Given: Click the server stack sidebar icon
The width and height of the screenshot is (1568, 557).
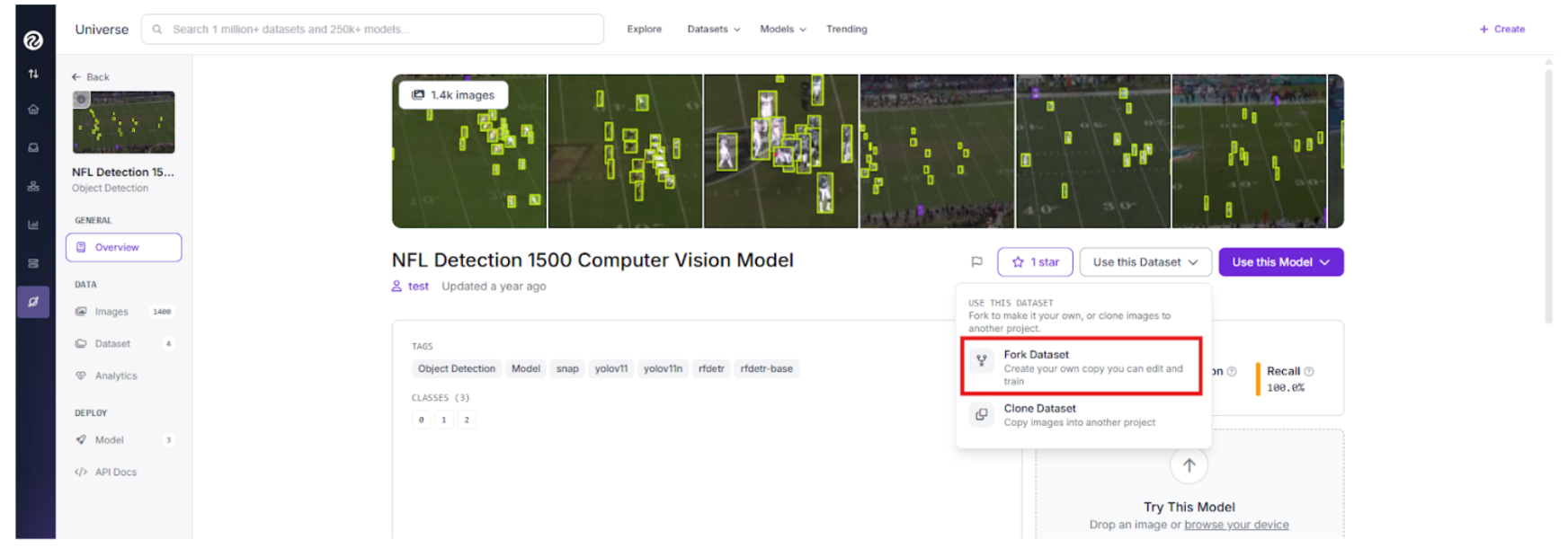Looking at the screenshot, I should coord(33,263).
